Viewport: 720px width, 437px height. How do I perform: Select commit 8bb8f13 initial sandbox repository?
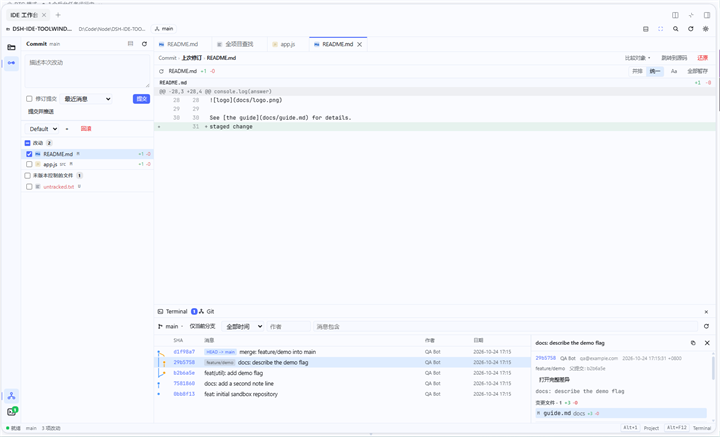click(x=342, y=394)
